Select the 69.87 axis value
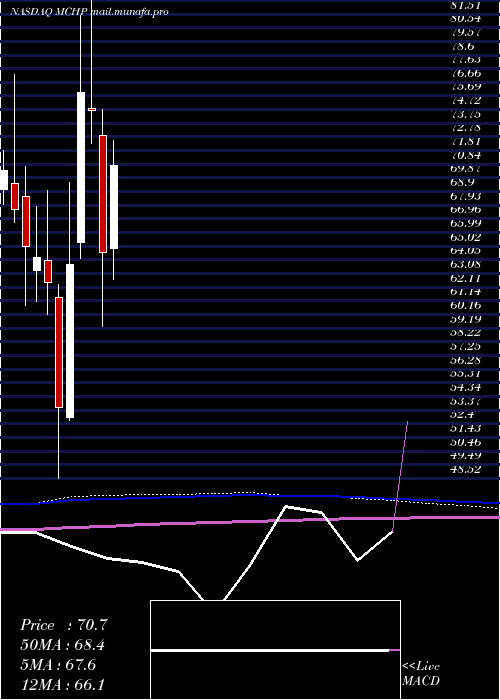This screenshot has height=700, width=500. [465, 168]
